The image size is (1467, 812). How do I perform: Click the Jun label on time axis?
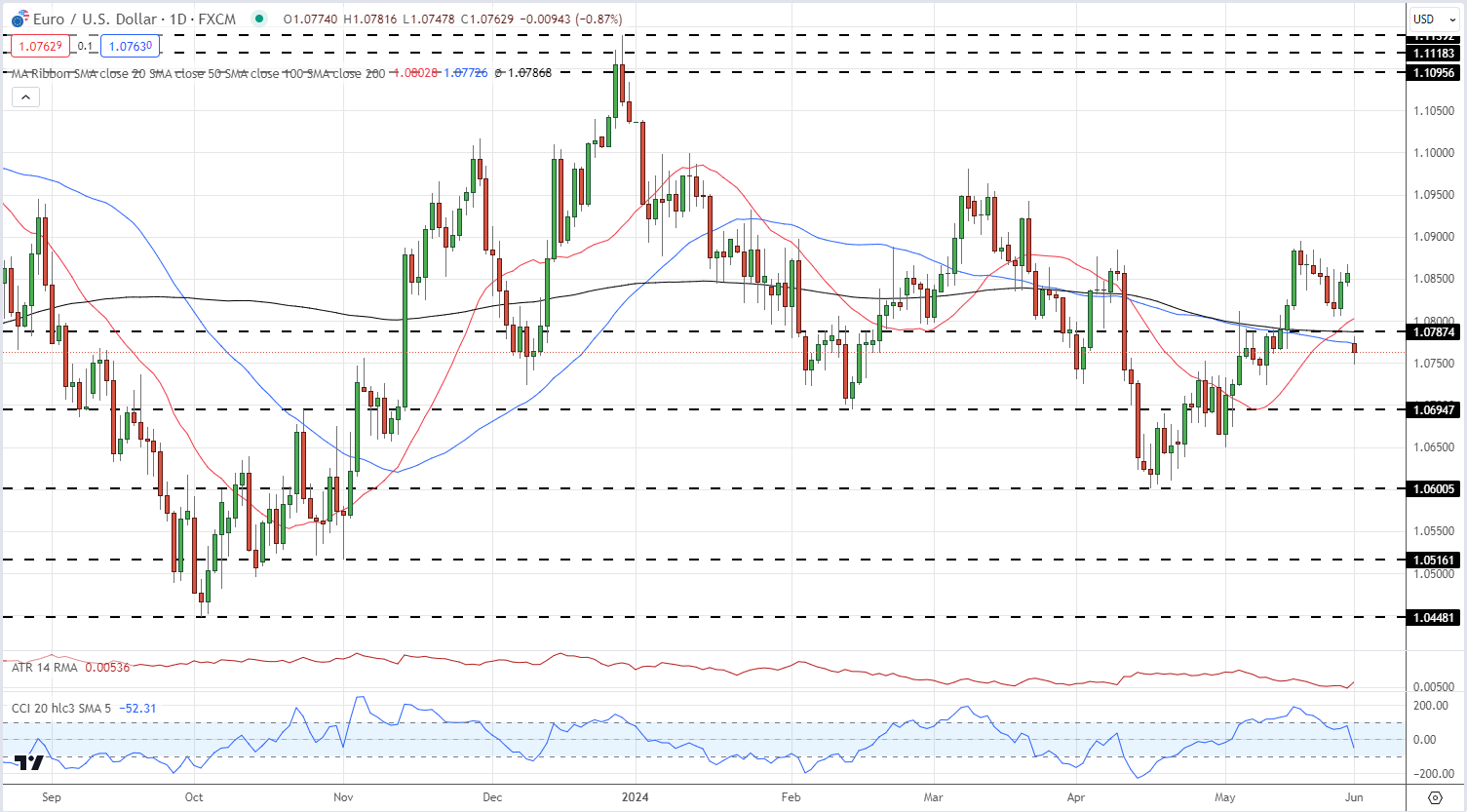(x=1354, y=797)
